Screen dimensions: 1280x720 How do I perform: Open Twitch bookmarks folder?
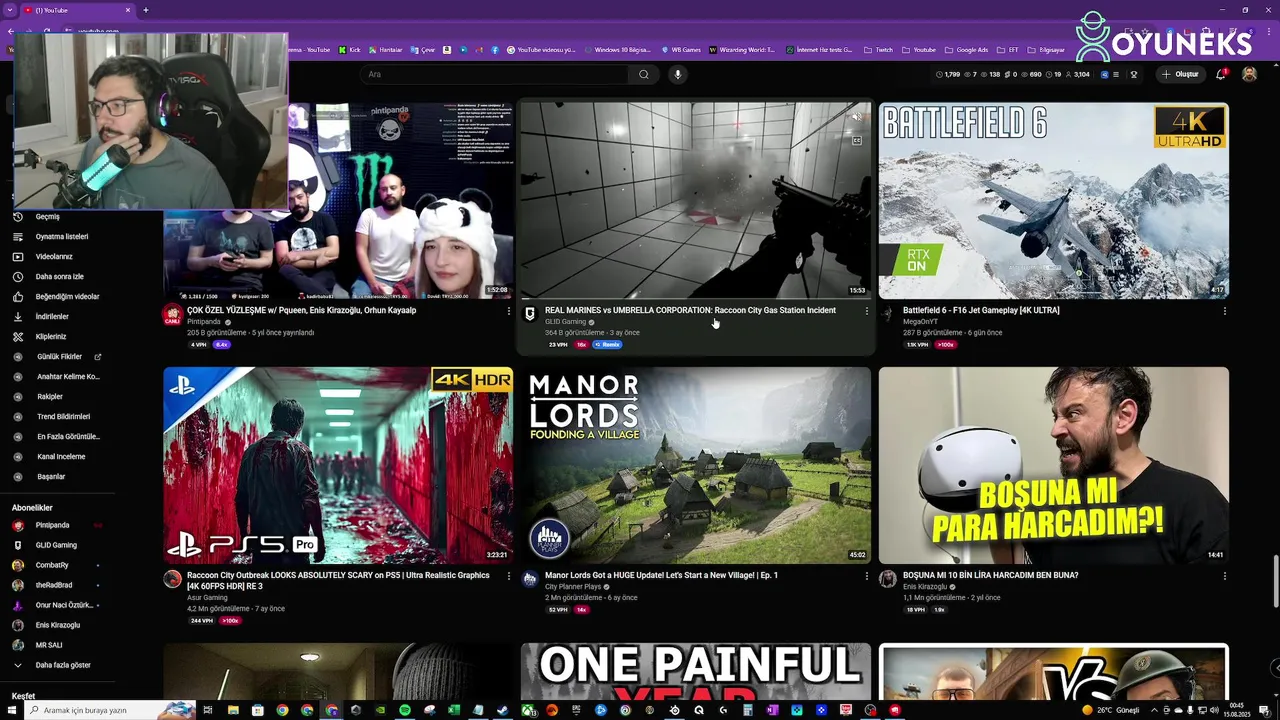(879, 49)
